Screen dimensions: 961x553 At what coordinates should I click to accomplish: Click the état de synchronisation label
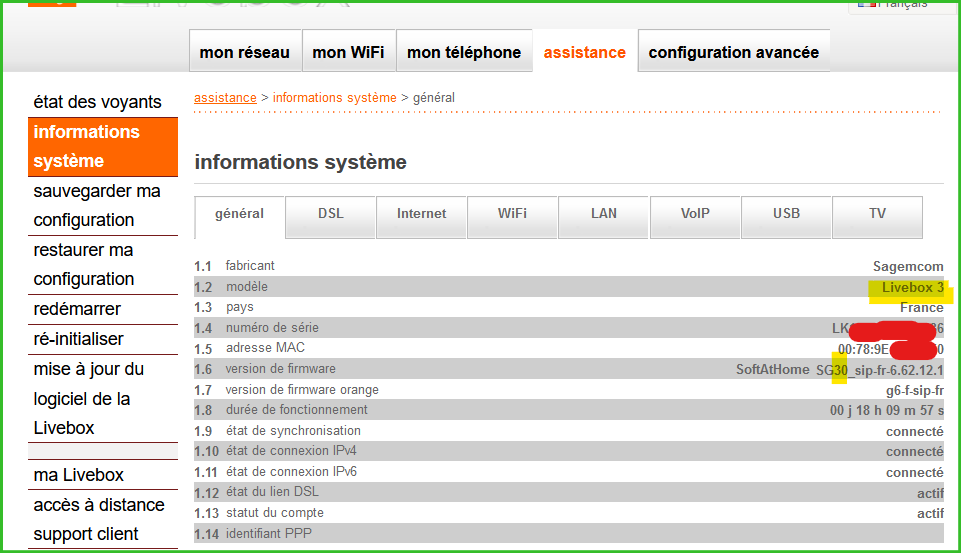coord(293,430)
